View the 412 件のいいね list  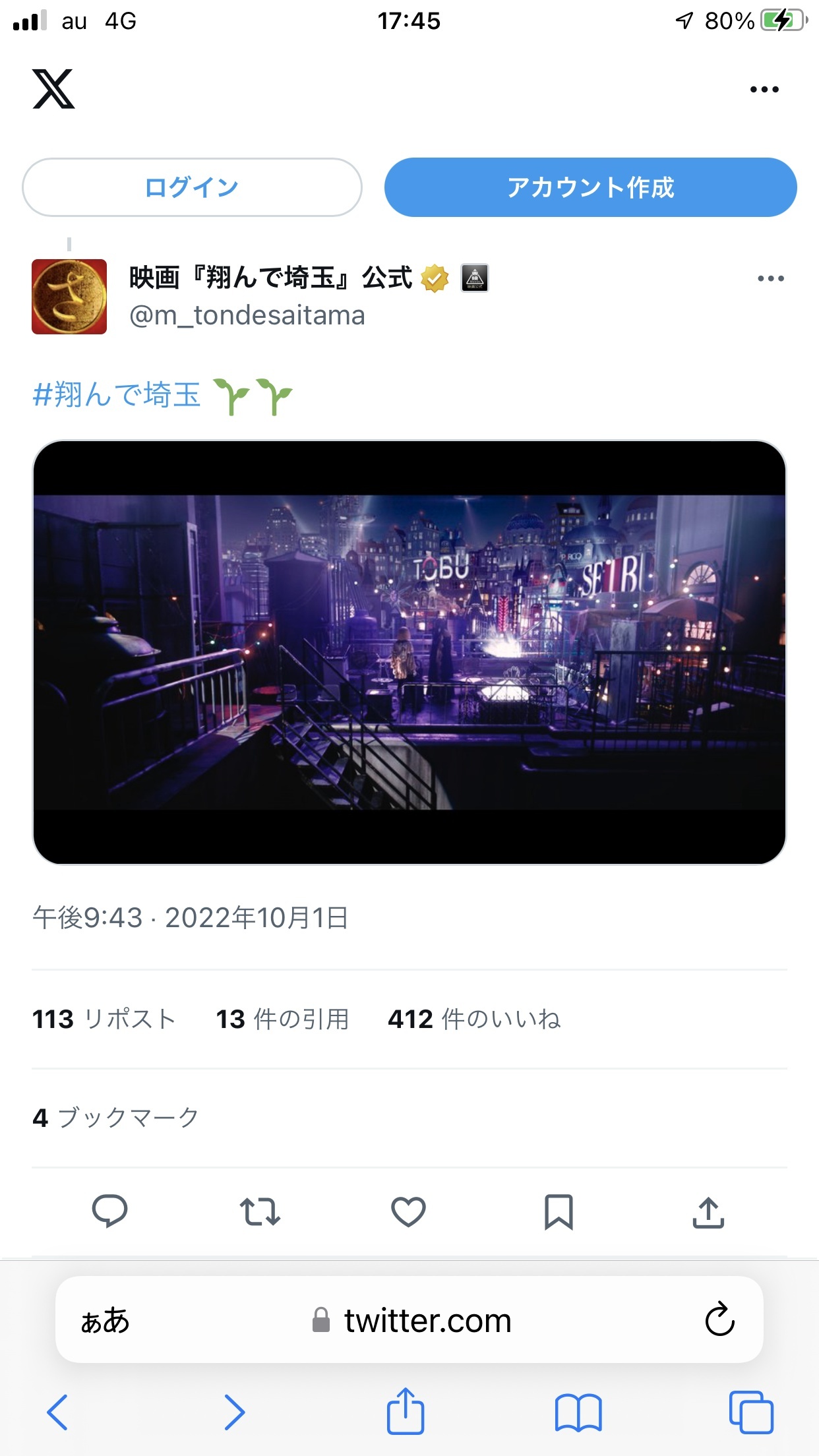tap(474, 1019)
